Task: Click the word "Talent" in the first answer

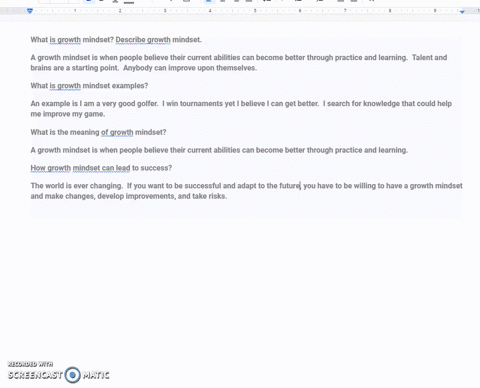Action: (423, 57)
